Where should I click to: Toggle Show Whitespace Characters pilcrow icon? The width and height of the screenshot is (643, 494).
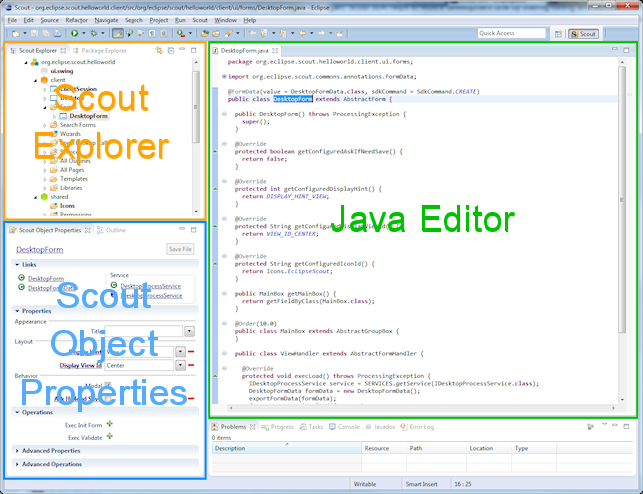tap(152, 33)
